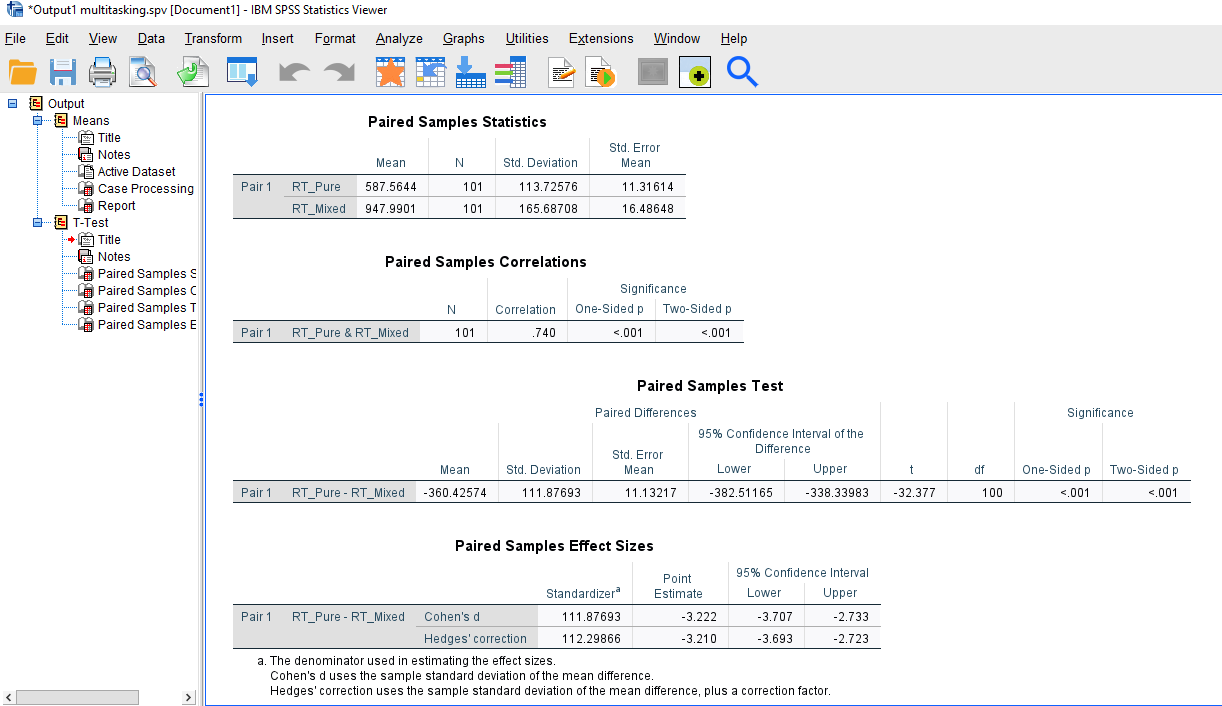Click the Print toolbar icon
This screenshot has height=706, width=1222.
click(x=103, y=72)
